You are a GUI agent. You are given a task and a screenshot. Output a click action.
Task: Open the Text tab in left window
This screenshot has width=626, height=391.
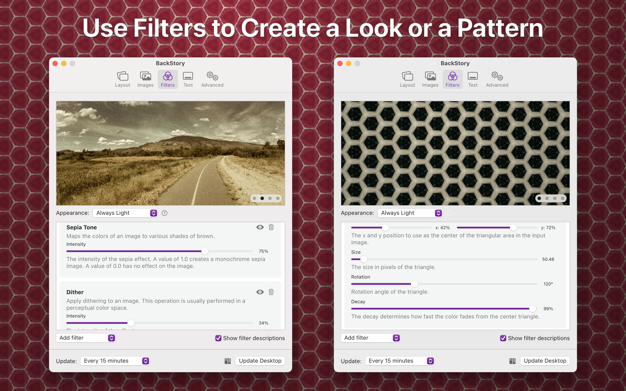[x=188, y=79]
